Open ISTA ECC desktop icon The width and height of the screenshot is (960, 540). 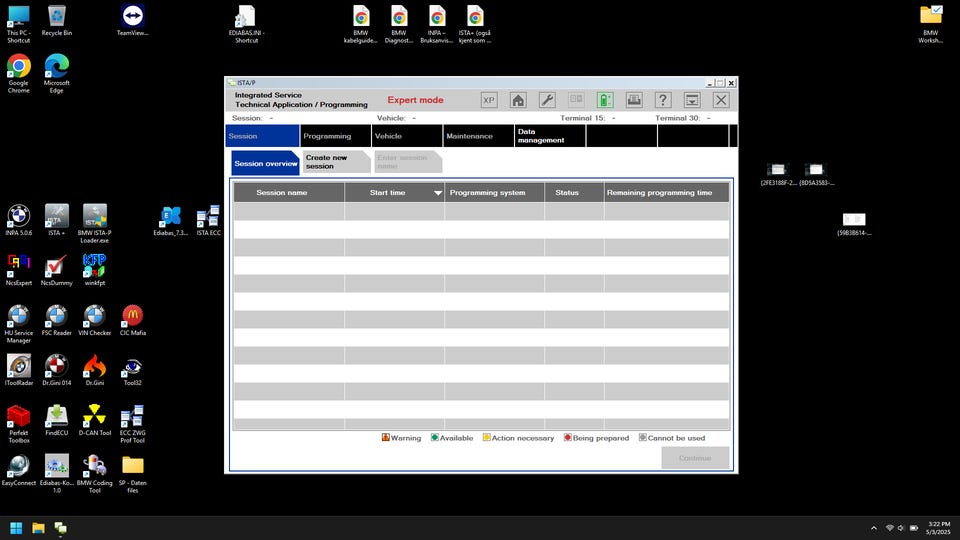tap(208, 221)
